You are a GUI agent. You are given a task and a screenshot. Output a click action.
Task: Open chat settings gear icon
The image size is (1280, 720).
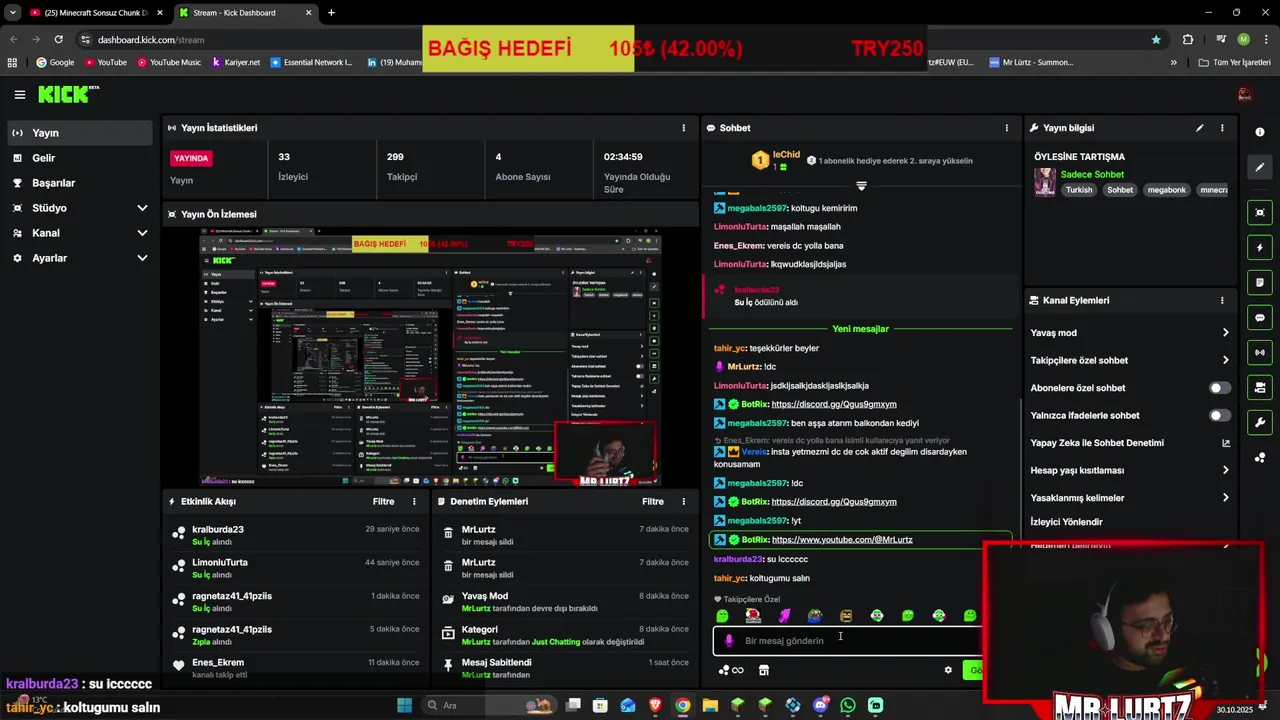(948, 670)
